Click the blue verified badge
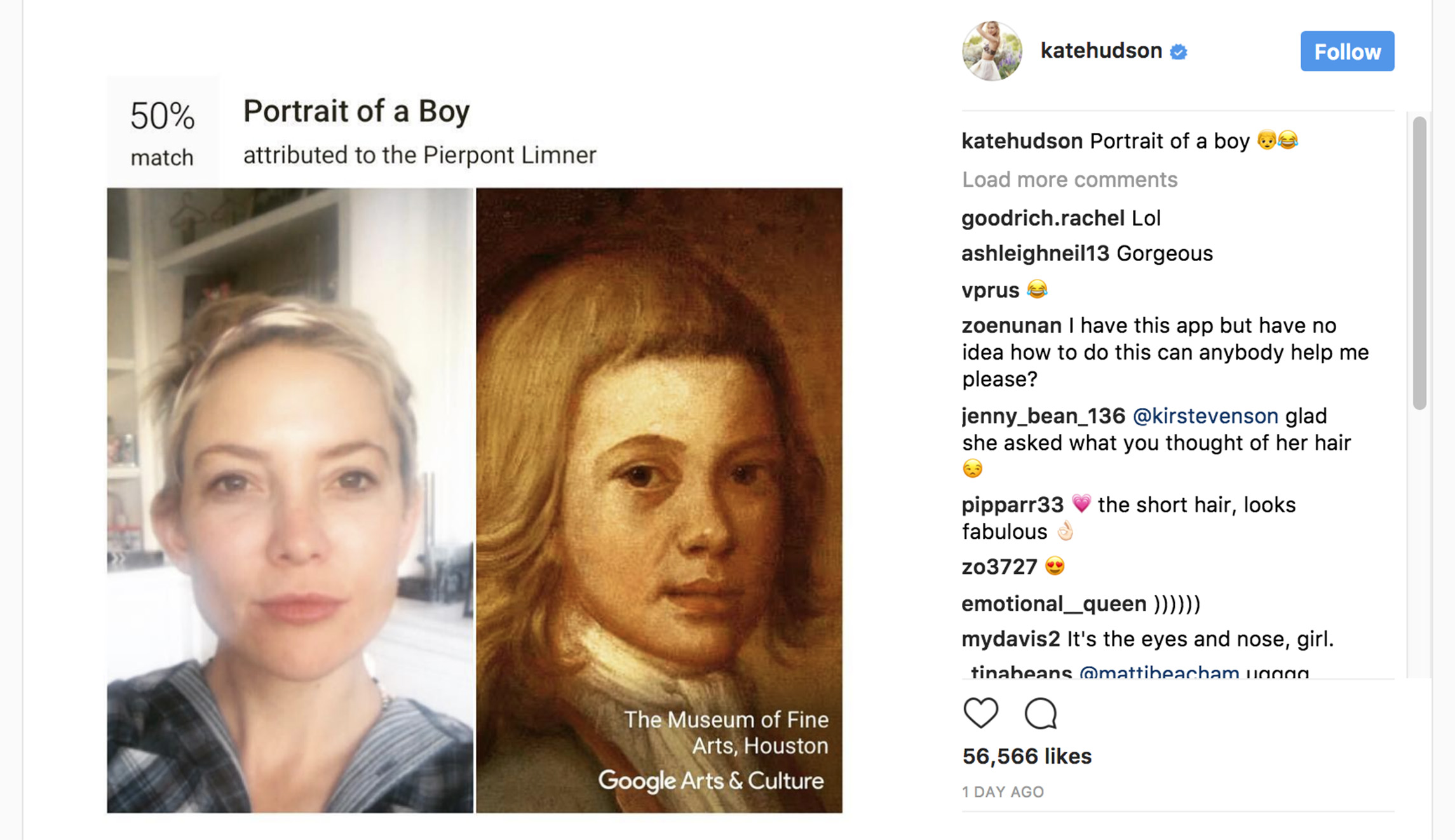Screen dimensions: 1455x840 tap(1179, 51)
